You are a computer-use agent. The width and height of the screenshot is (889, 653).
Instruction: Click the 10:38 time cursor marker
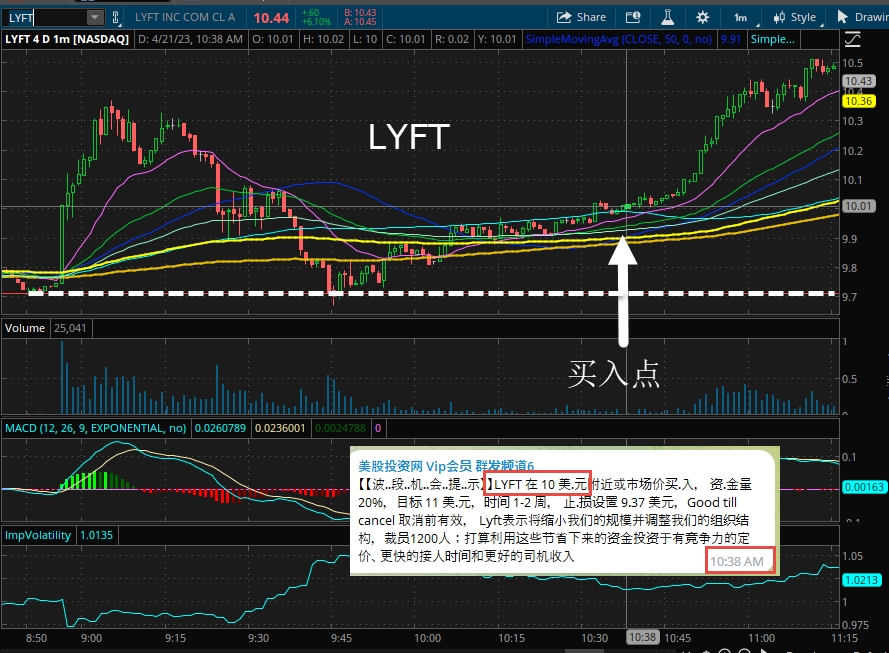coord(642,638)
